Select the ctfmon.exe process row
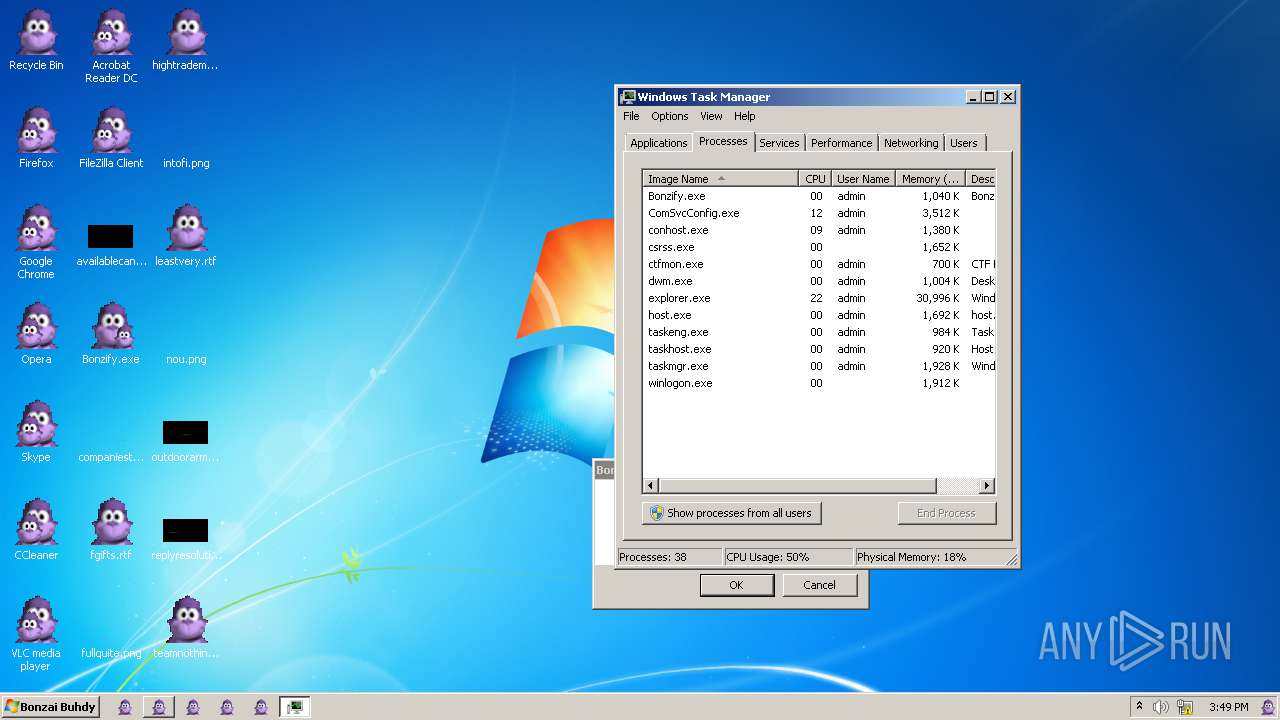This screenshot has width=1280, height=720. pyautogui.click(x=819, y=264)
